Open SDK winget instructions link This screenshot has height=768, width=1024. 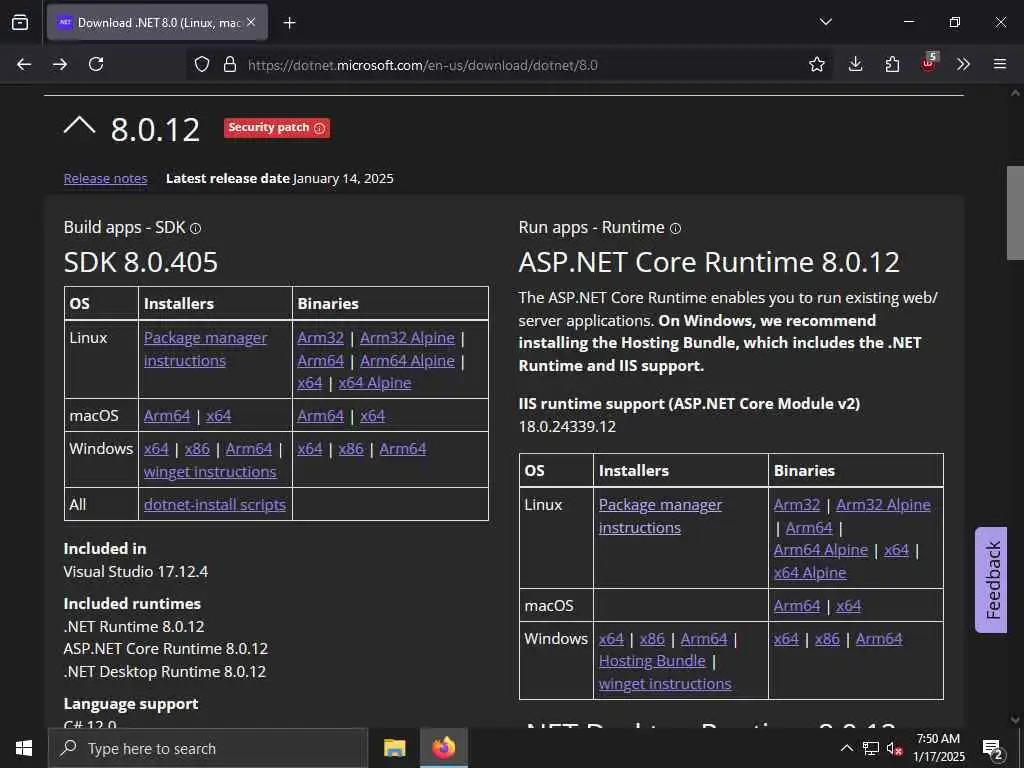tap(210, 472)
